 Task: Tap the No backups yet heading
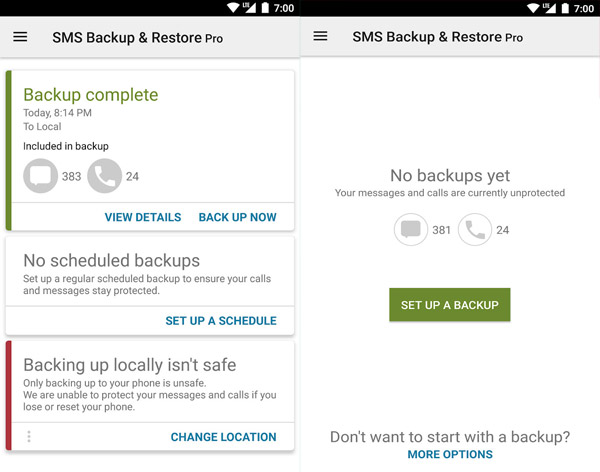450,176
